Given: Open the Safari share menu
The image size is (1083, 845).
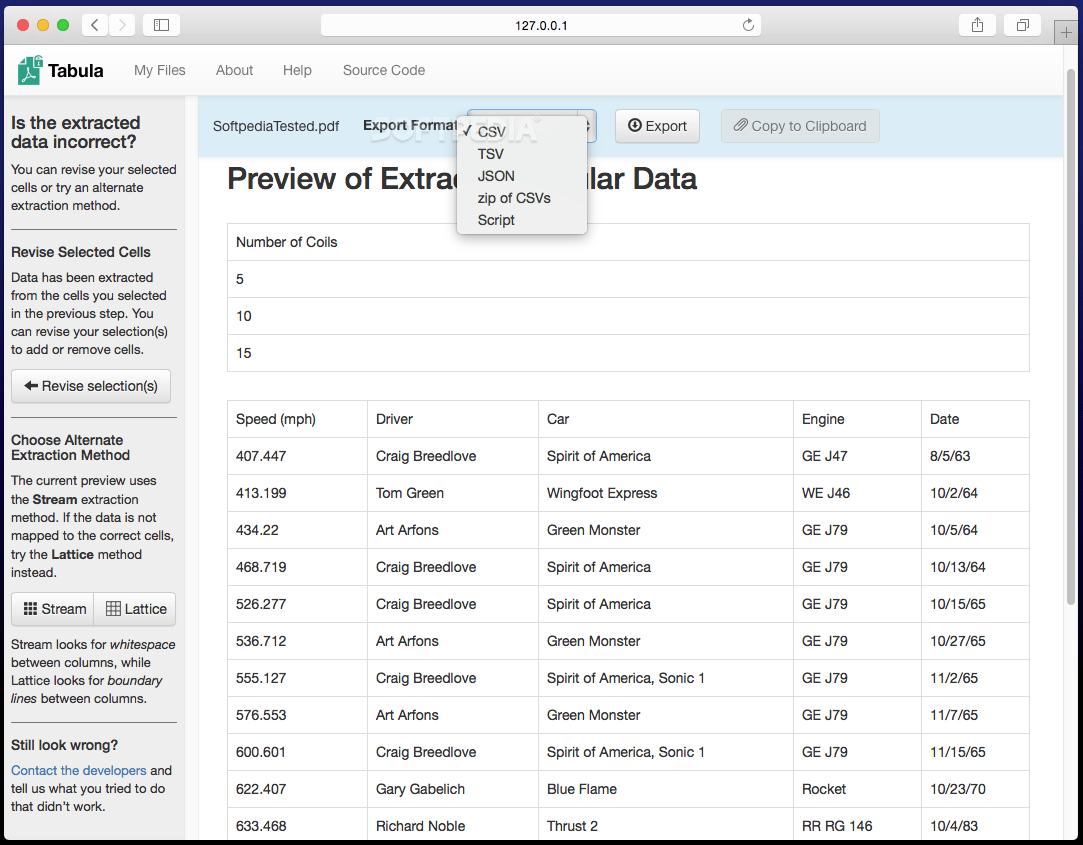Looking at the screenshot, I should tap(977, 26).
